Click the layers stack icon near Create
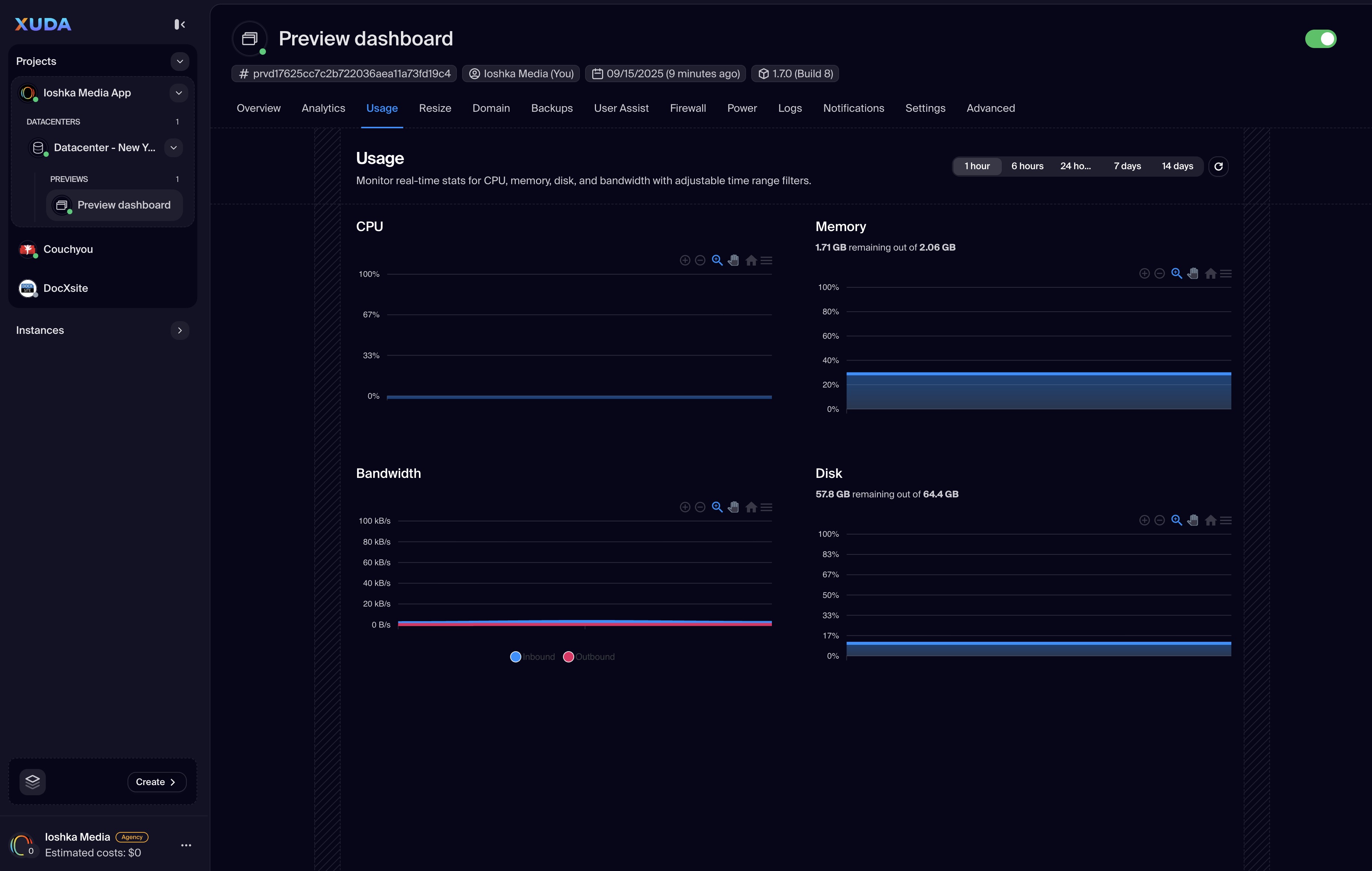The height and width of the screenshot is (871, 1372). (x=33, y=782)
